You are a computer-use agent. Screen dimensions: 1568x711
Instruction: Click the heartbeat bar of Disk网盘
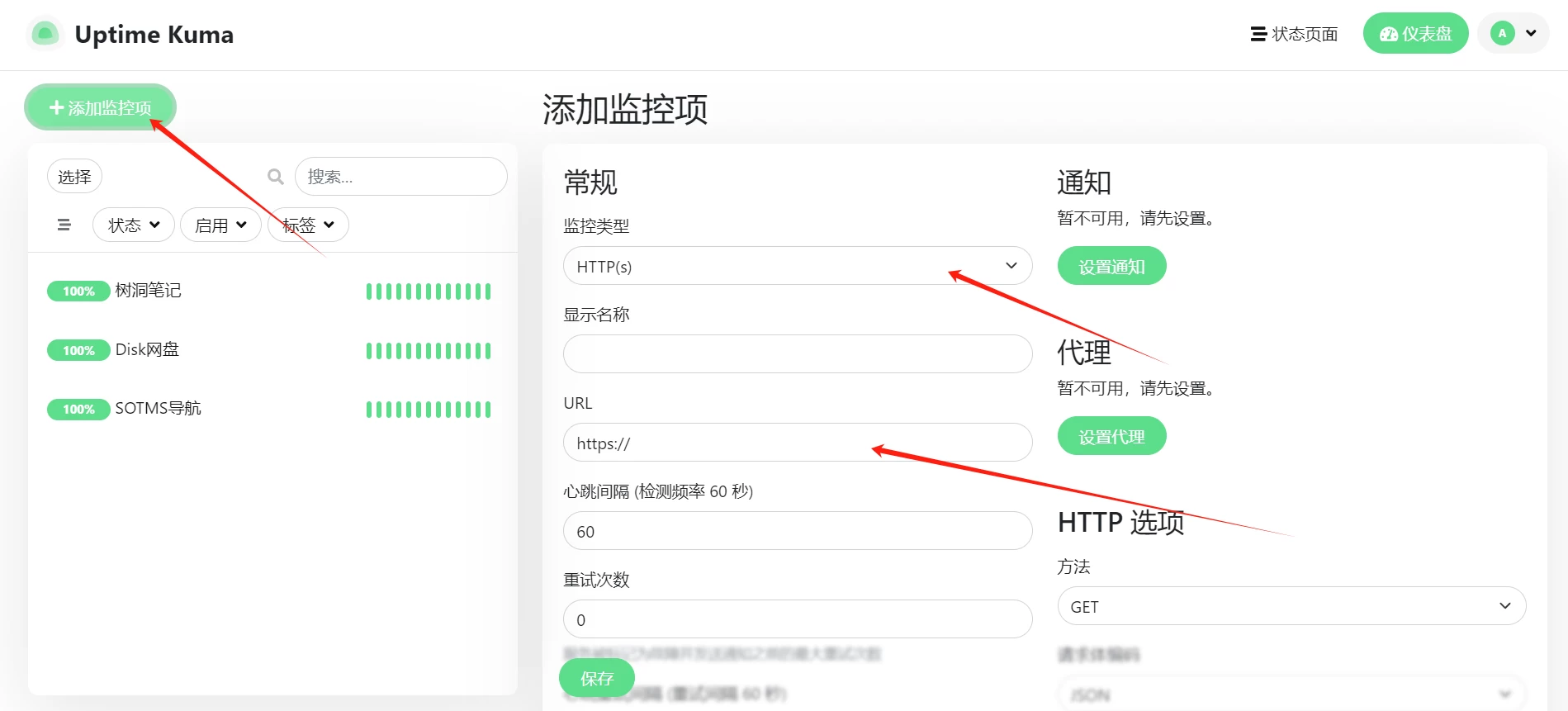(x=429, y=351)
